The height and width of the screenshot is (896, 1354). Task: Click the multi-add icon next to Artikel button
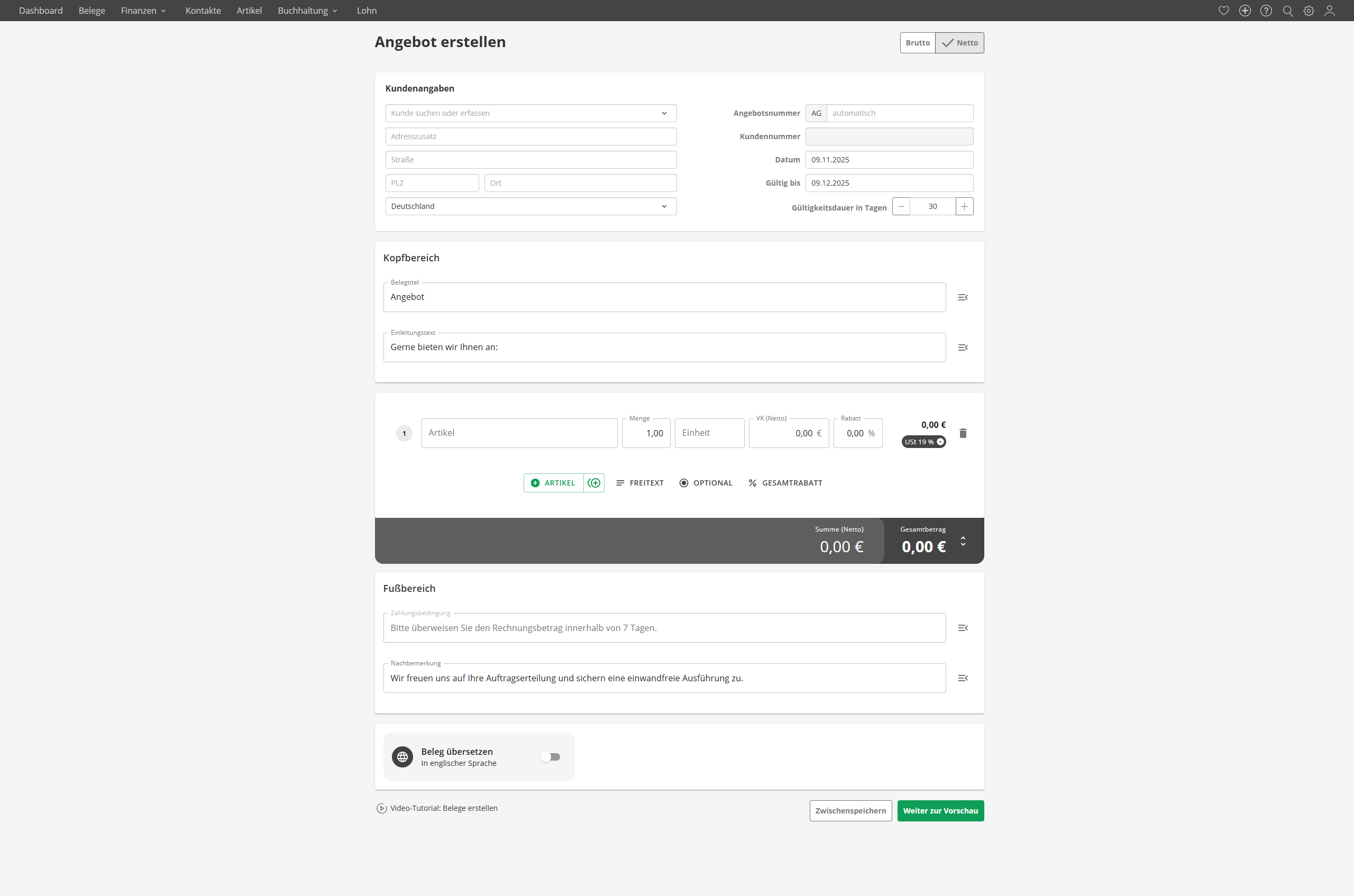(594, 483)
